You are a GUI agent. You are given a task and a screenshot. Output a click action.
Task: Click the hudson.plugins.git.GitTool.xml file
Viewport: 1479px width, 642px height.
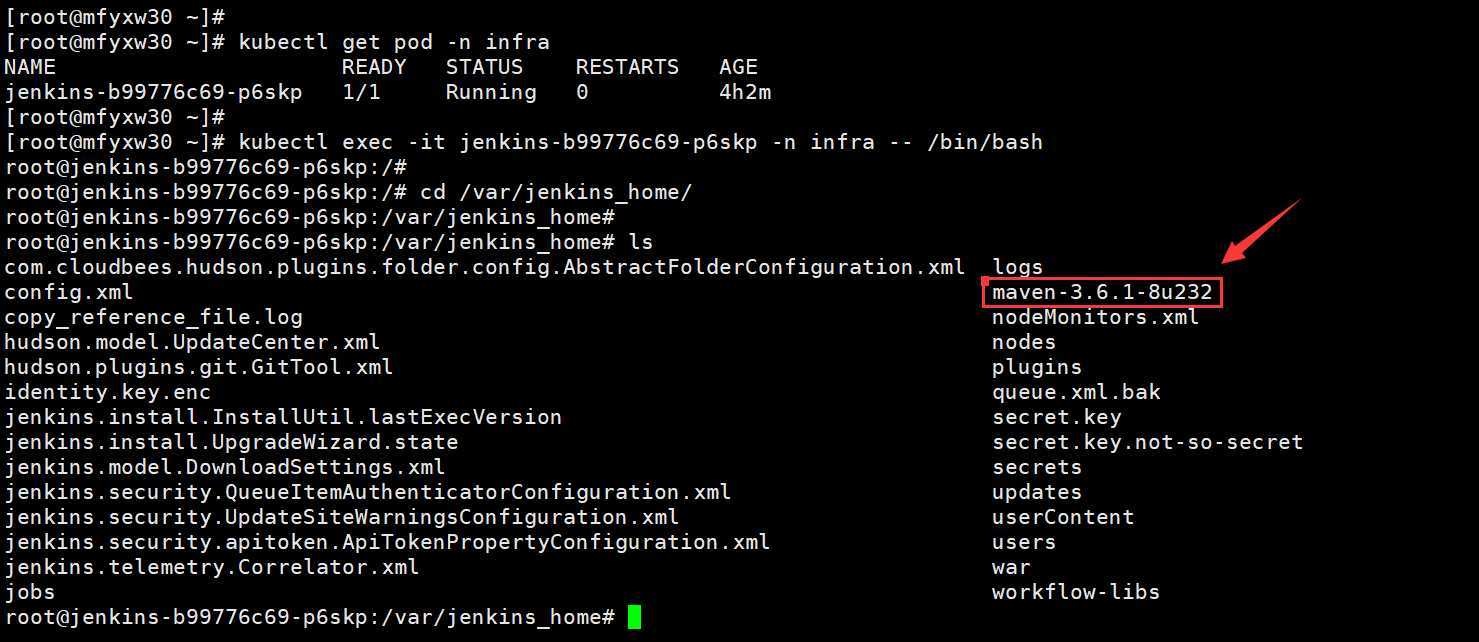[199, 367]
